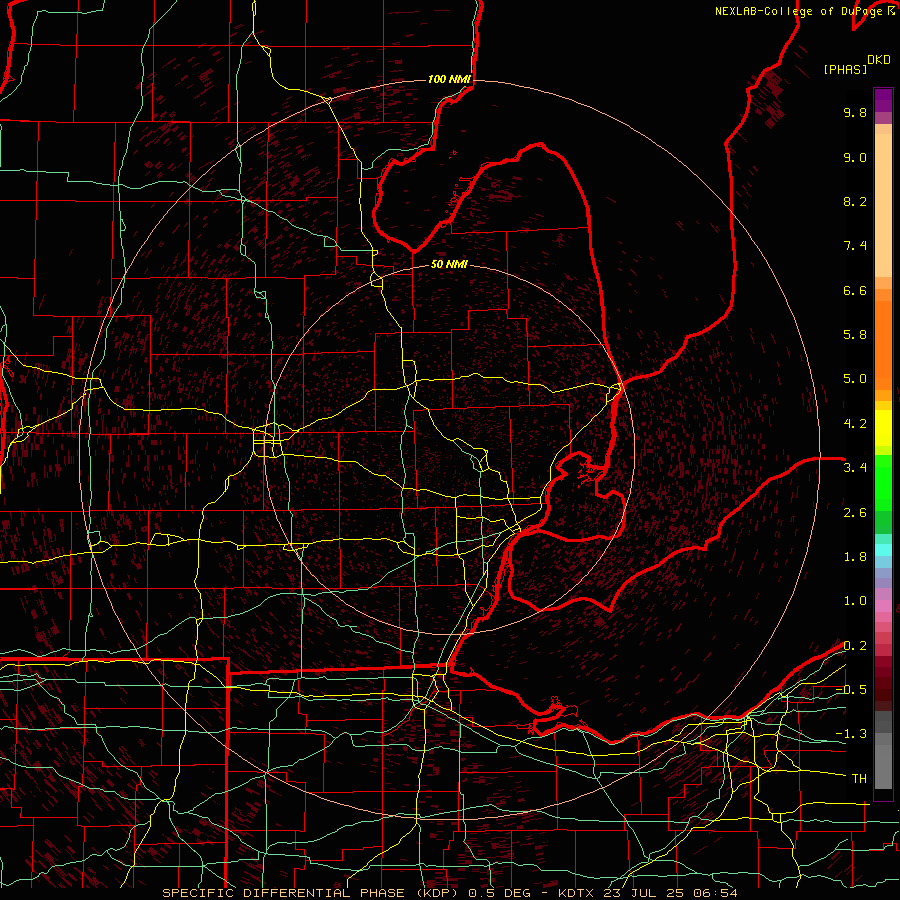Select the 8.2 scale value label
Viewport: 900px width, 900px height.
[855, 201]
